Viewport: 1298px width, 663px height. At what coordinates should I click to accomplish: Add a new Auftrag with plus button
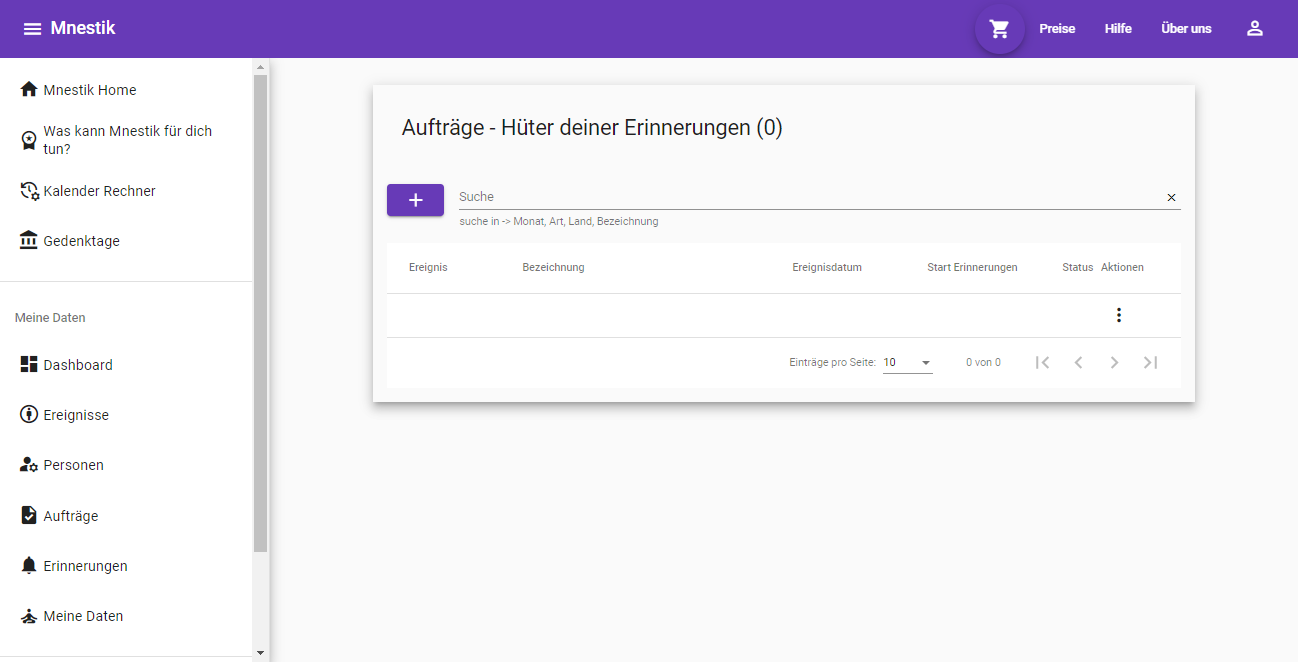click(x=415, y=200)
